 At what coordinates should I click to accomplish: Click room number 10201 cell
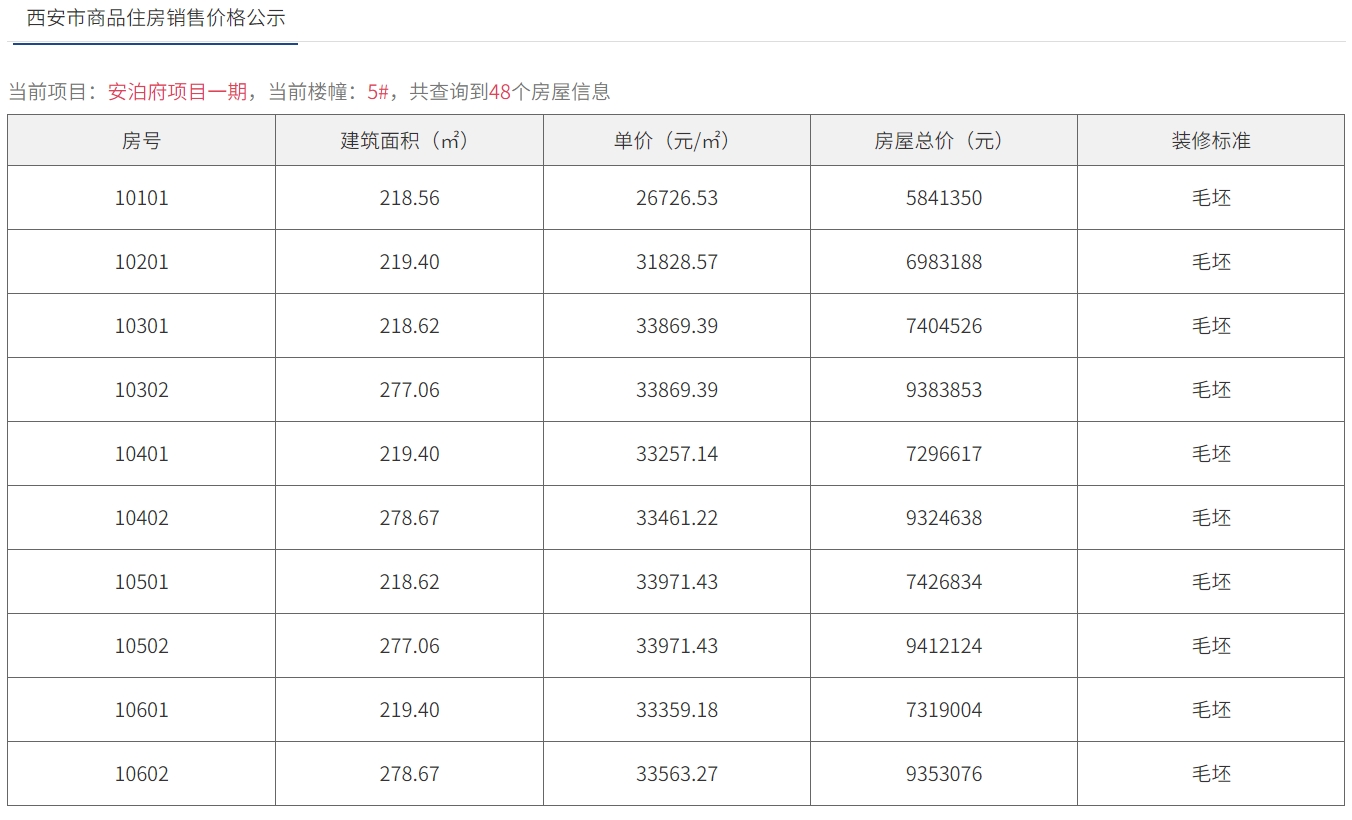click(142, 262)
